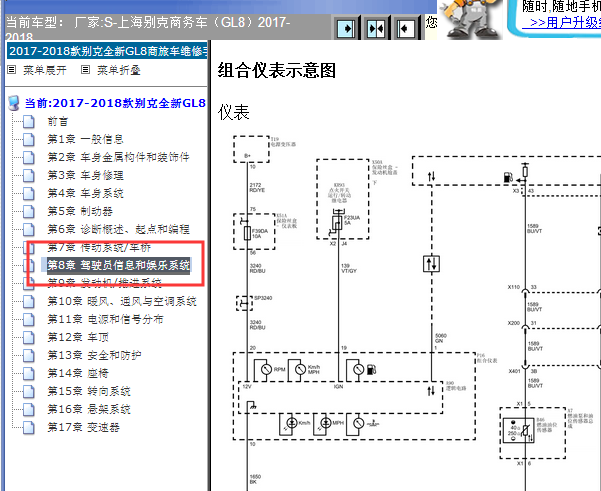Viewport: 601px width, 491px height.
Task: Click the mechanic mascot image at top
Action: pyautogui.click(x=470, y=19)
